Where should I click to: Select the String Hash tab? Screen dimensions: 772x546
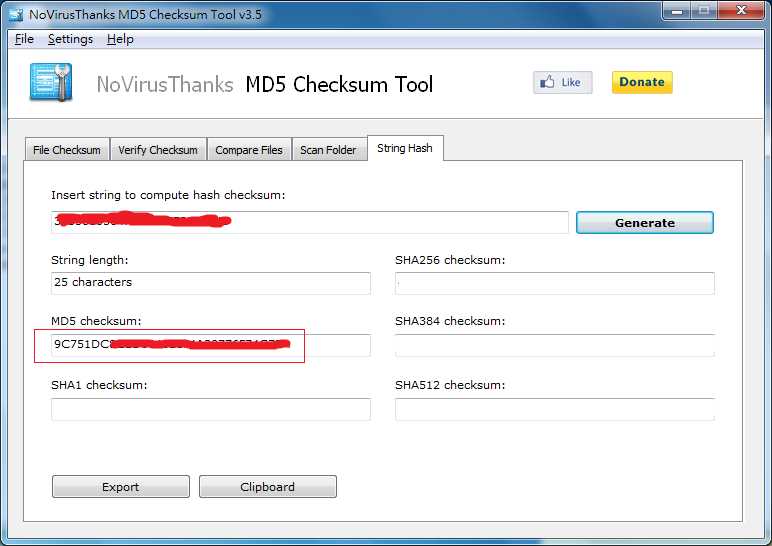click(x=405, y=148)
